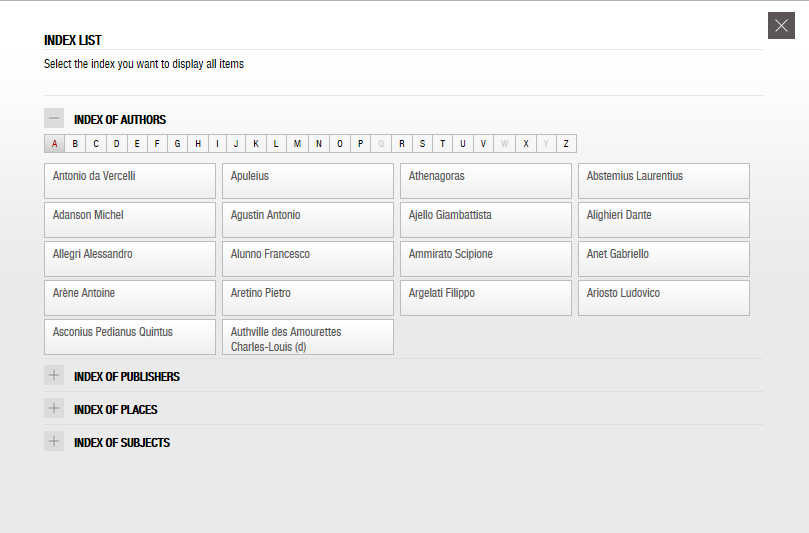Open the author Alighieri Dante
This screenshot has height=533, width=809.
(x=664, y=220)
